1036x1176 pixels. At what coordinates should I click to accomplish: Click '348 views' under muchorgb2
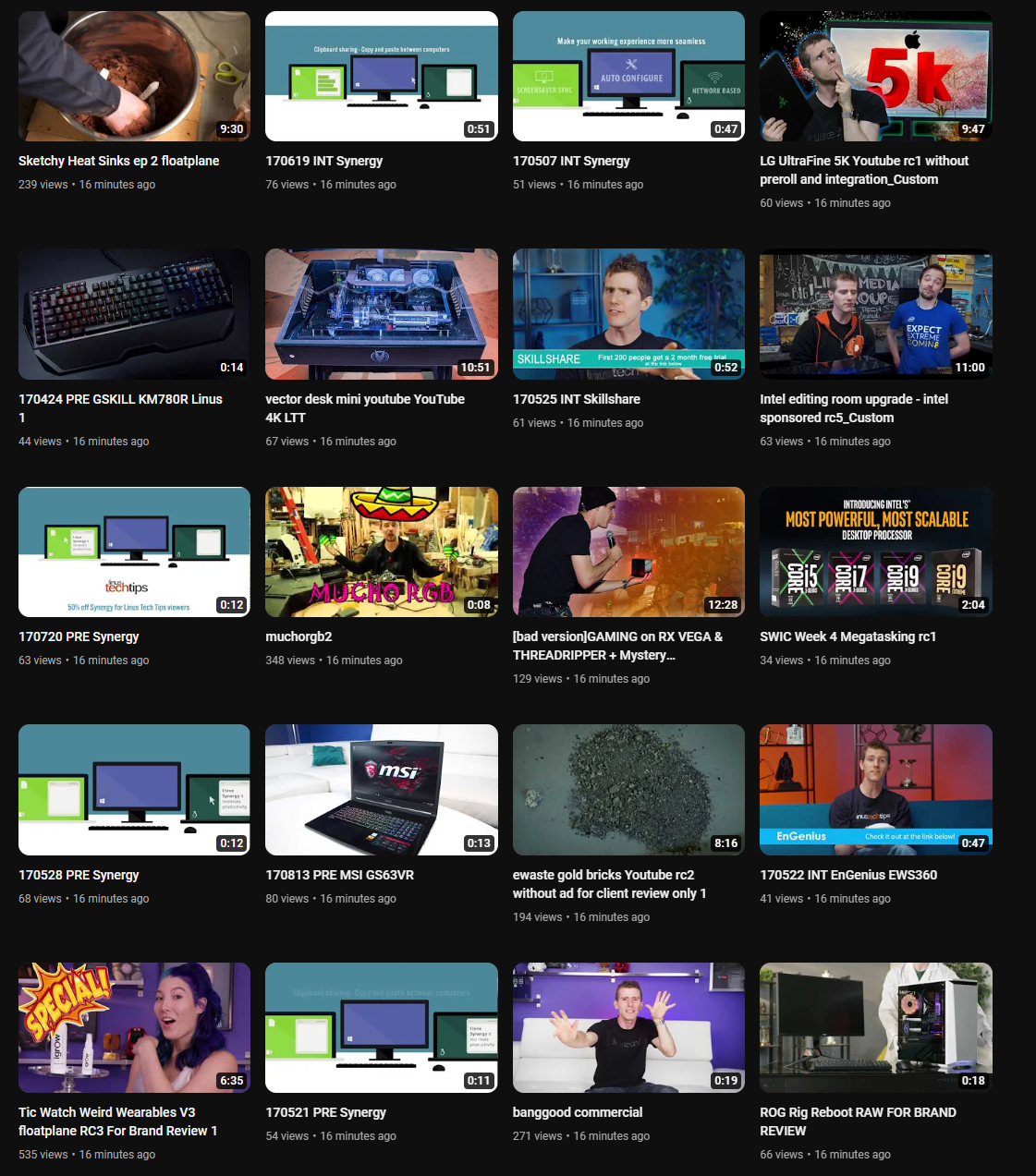click(290, 661)
